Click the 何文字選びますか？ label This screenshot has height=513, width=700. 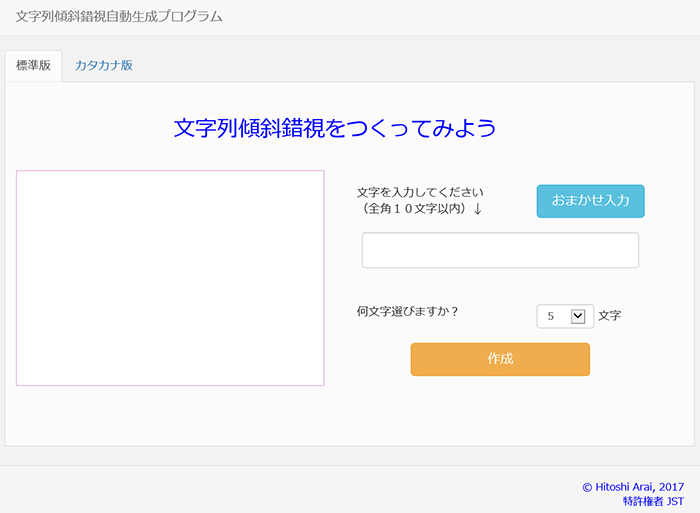[x=407, y=311]
